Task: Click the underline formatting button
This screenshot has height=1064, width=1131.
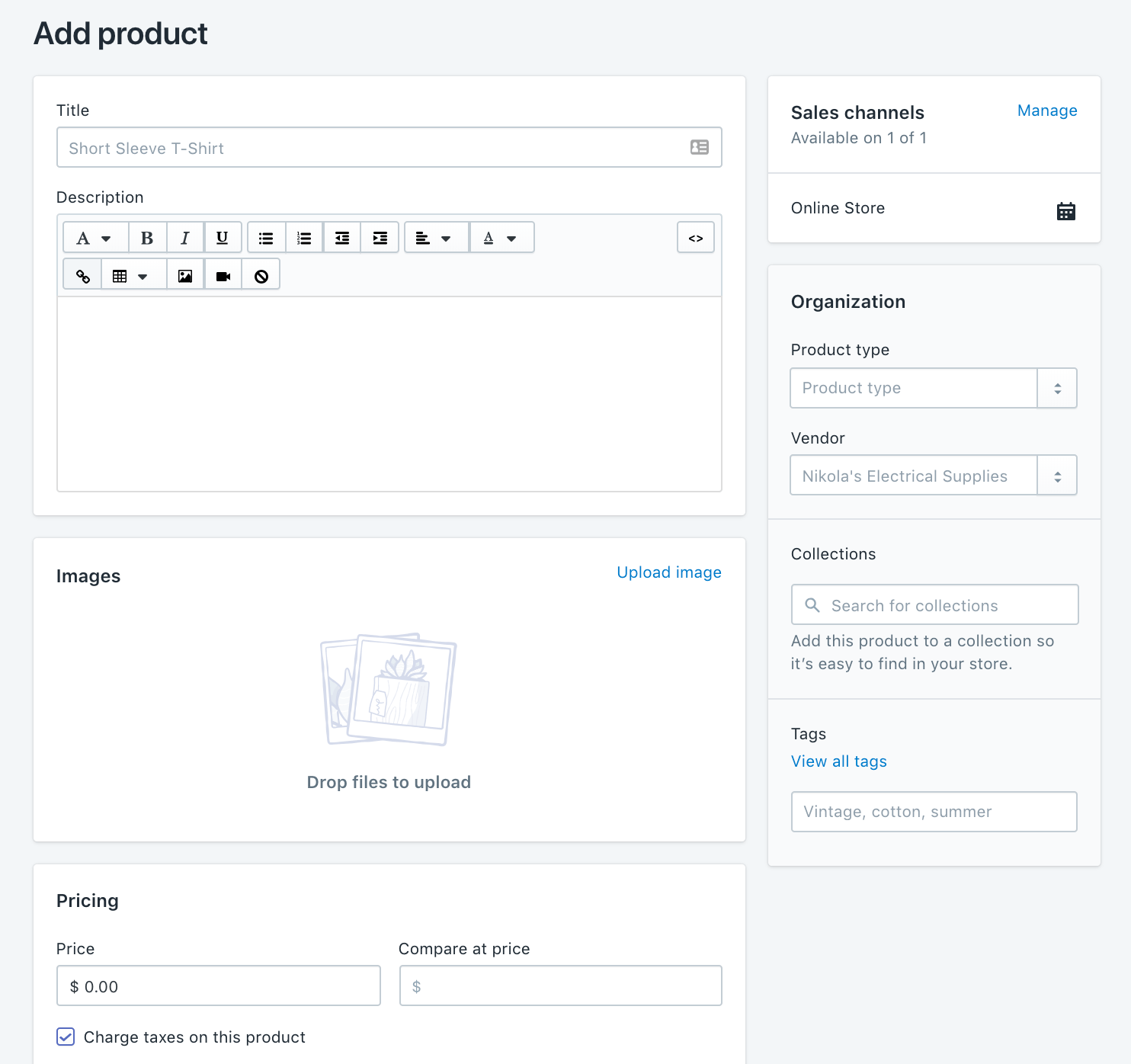Action: point(223,238)
